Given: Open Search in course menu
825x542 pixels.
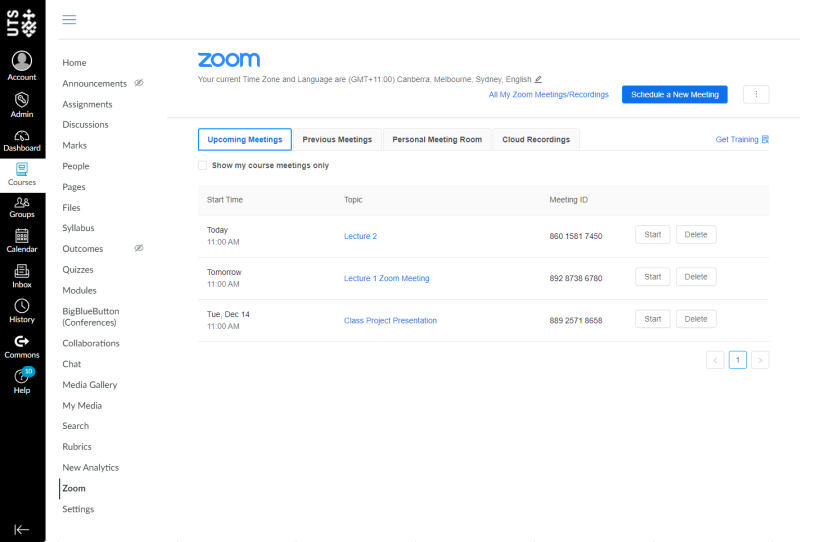Looking at the screenshot, I should tap(76, 426).
